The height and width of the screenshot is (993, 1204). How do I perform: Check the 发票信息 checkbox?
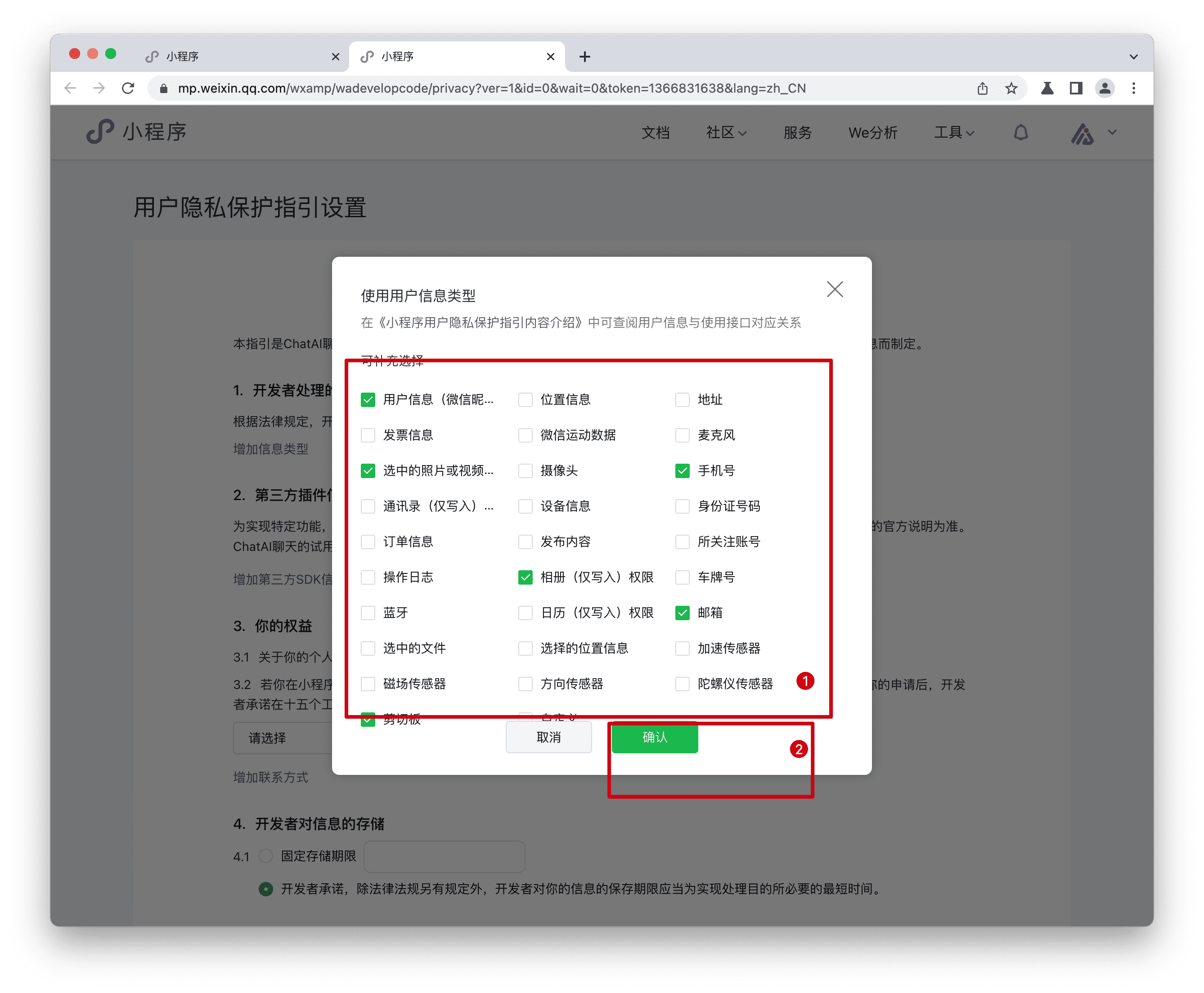pos(368,435)
